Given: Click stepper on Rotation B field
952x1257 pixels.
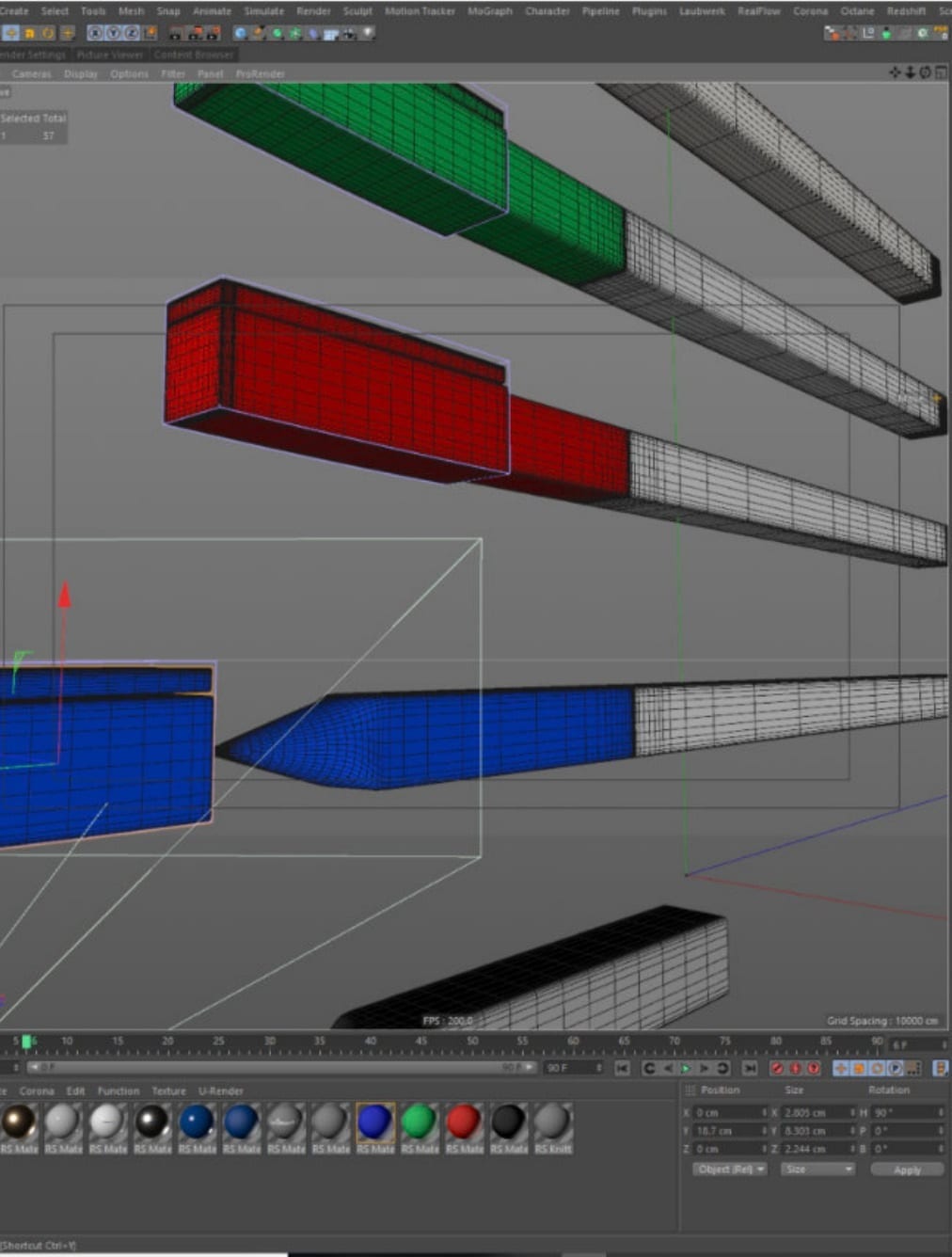Looking at the screenshot, I should point(941,1149).
